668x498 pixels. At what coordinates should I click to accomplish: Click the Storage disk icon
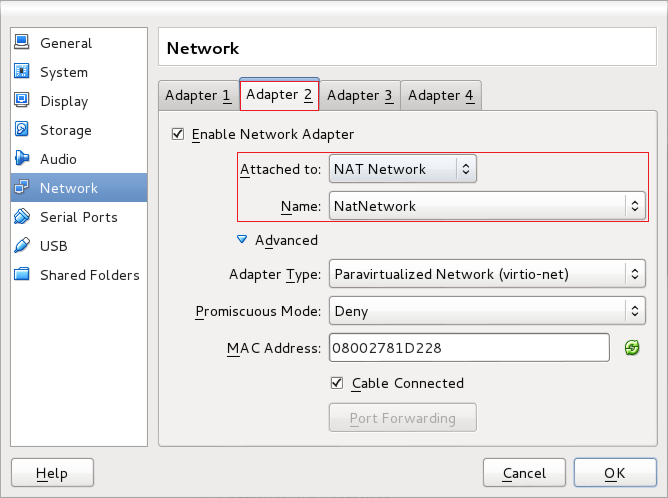click(21, 129)
